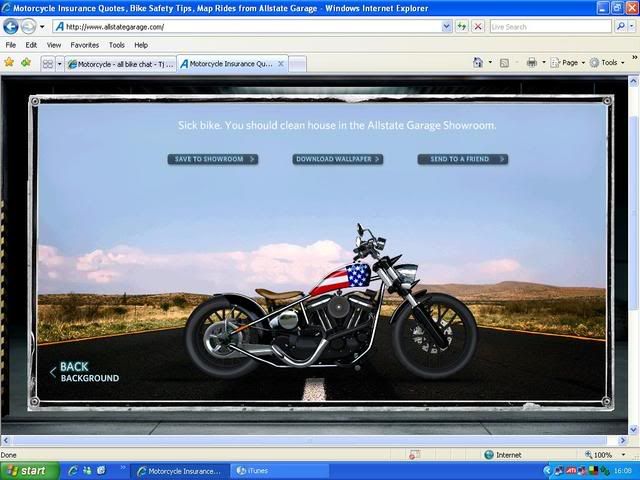Screen dimensions: 640x480
Task: Click the red Stop loading icon
Action: tap(478, 27)
